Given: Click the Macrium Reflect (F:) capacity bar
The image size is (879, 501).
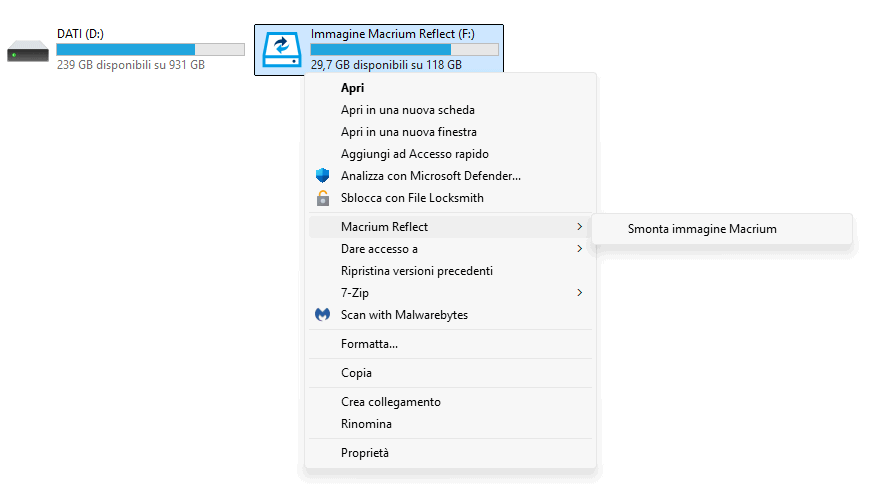Looking at the screenshot, I should (x=404, y=49).
